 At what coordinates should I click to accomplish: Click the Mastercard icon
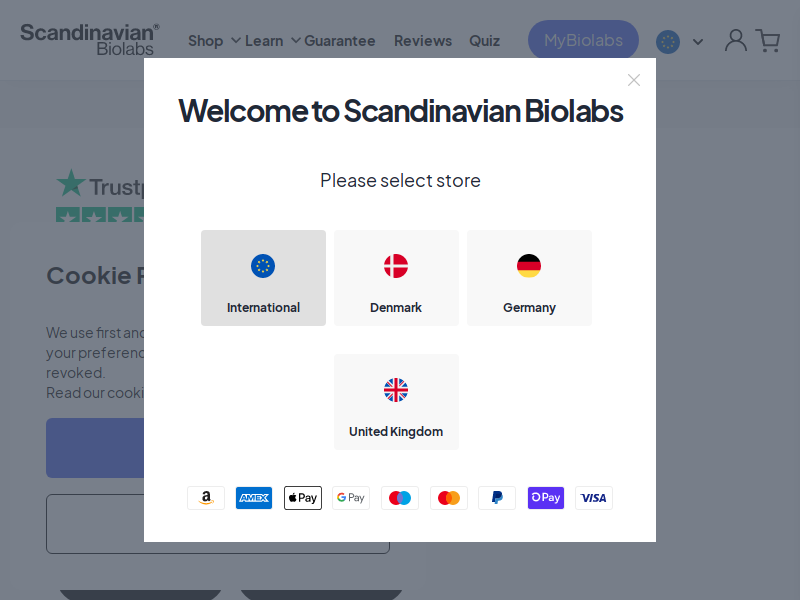pyautogui.click(x=448, y=497)
